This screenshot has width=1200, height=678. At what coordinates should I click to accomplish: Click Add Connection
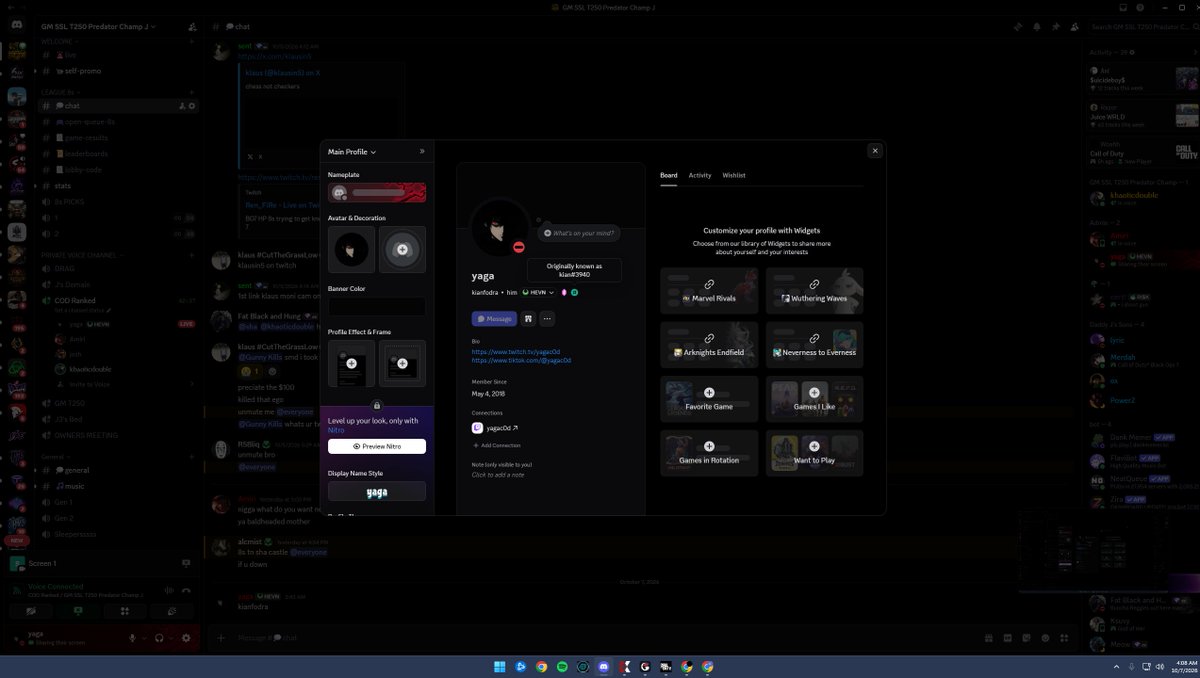pos(496,445)
